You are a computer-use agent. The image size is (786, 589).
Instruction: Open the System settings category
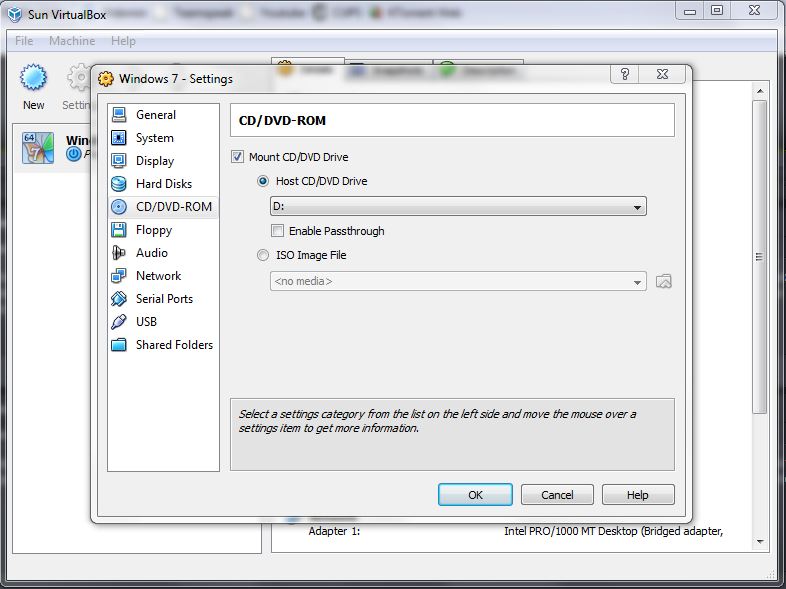tap(163, 138)
